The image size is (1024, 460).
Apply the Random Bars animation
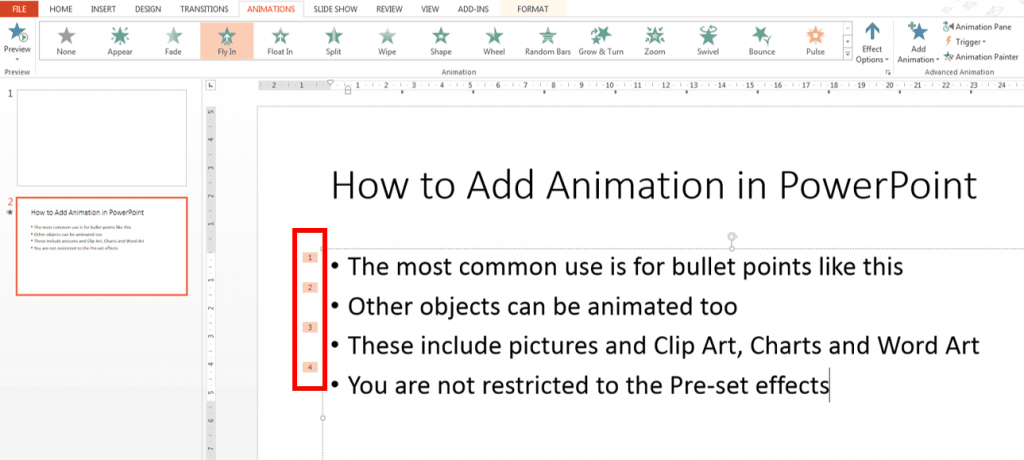pos(548,41)
